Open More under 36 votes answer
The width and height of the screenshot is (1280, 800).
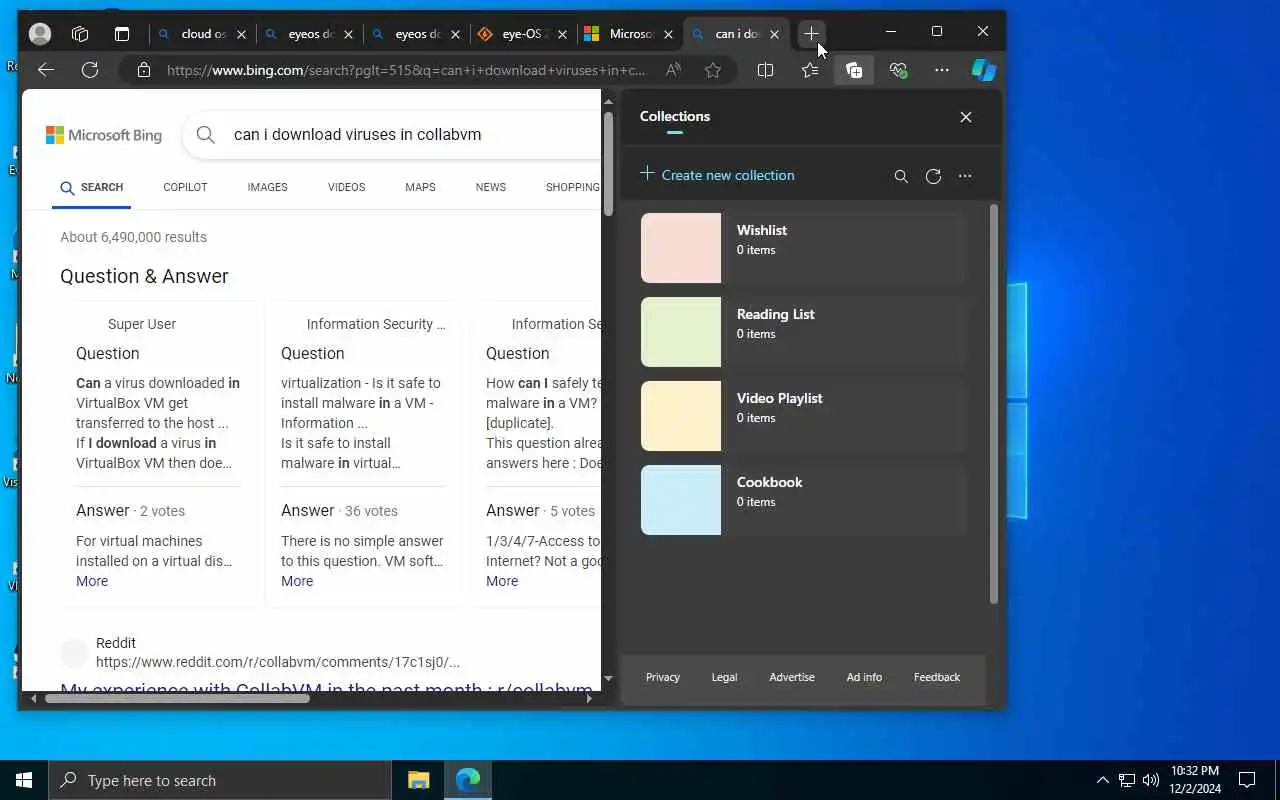coord(297,581)
